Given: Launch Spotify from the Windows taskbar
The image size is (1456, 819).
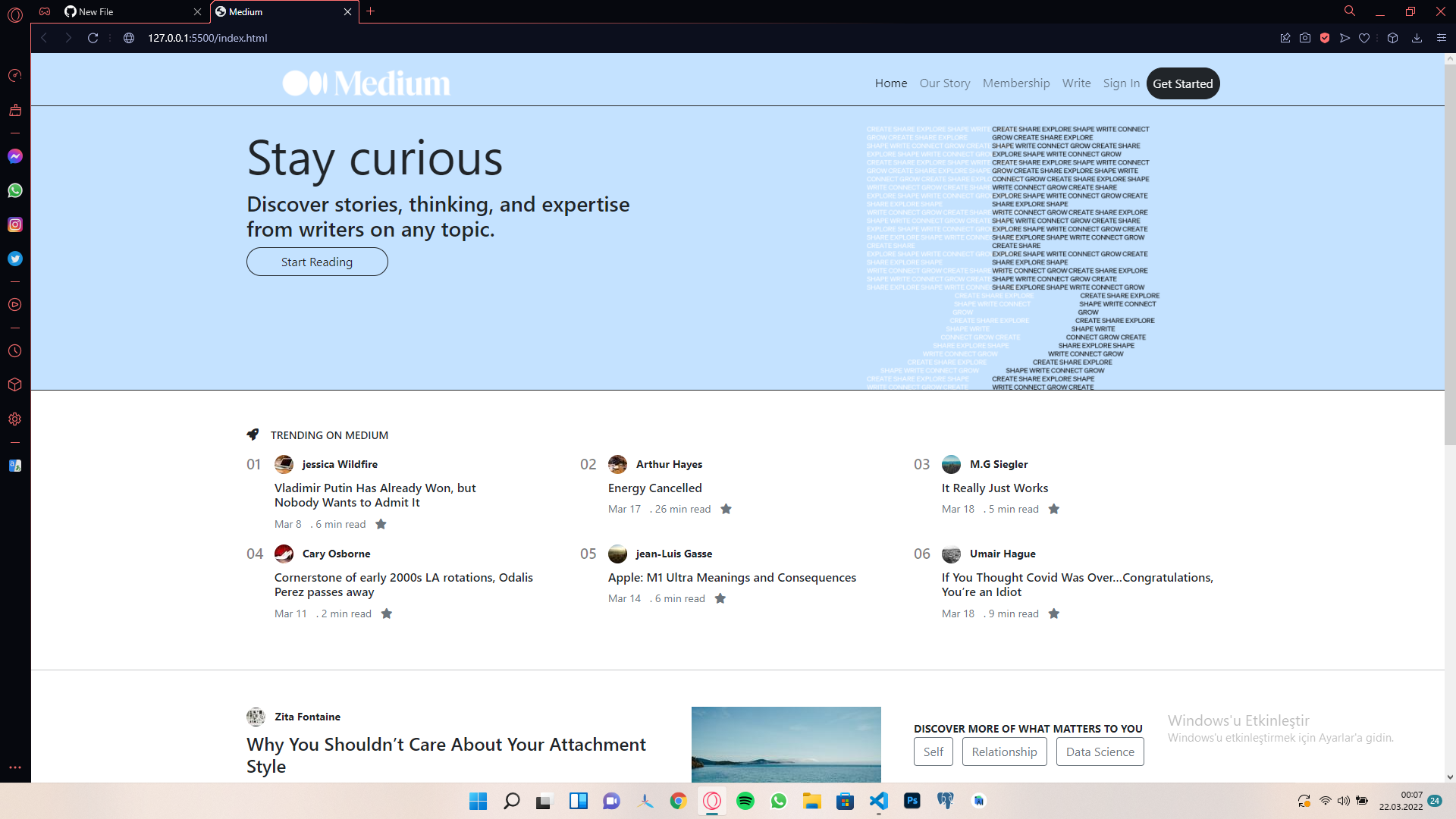Looking at the screenshot, I should (745, 801).
